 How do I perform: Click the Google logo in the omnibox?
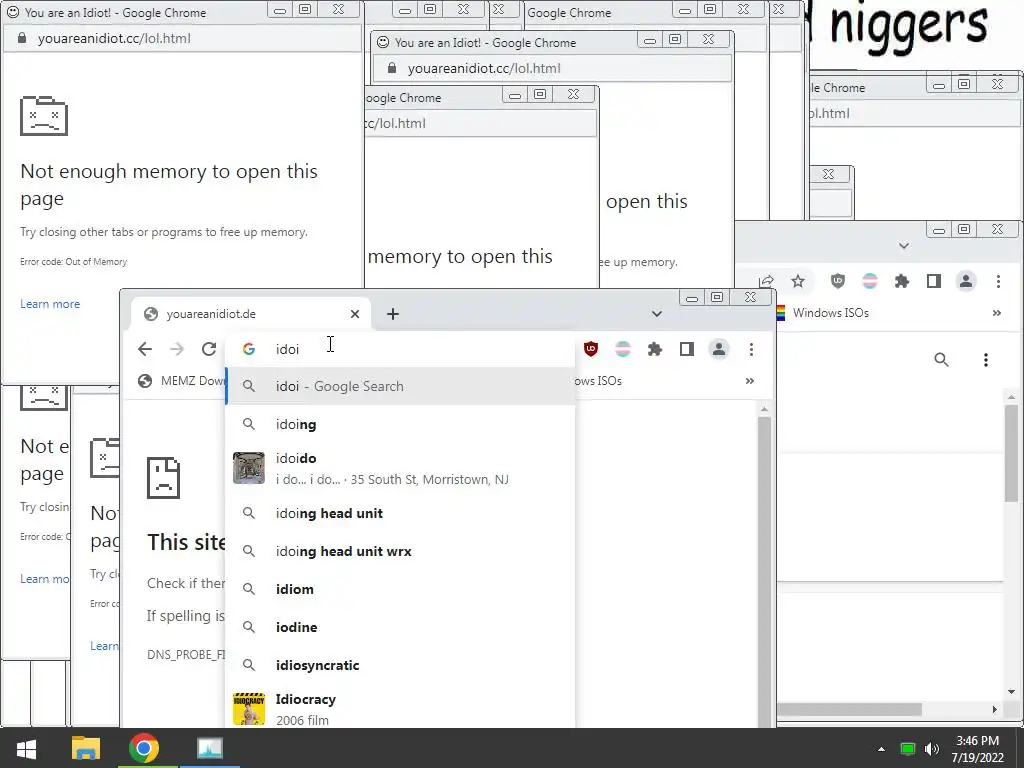tap(249, 349)
